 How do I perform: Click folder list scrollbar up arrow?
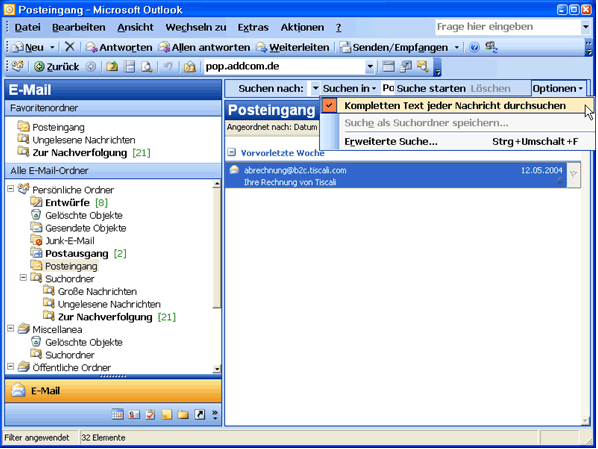coord(217,184)
